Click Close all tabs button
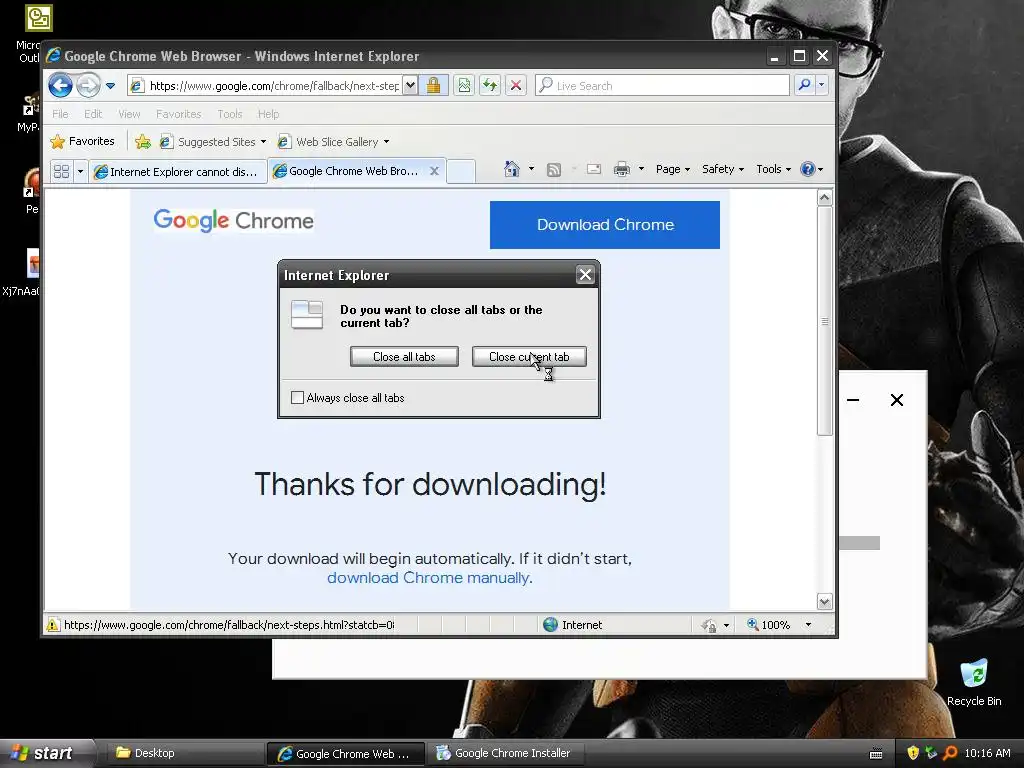The image size is (1024, 768). tap(404, 357)
